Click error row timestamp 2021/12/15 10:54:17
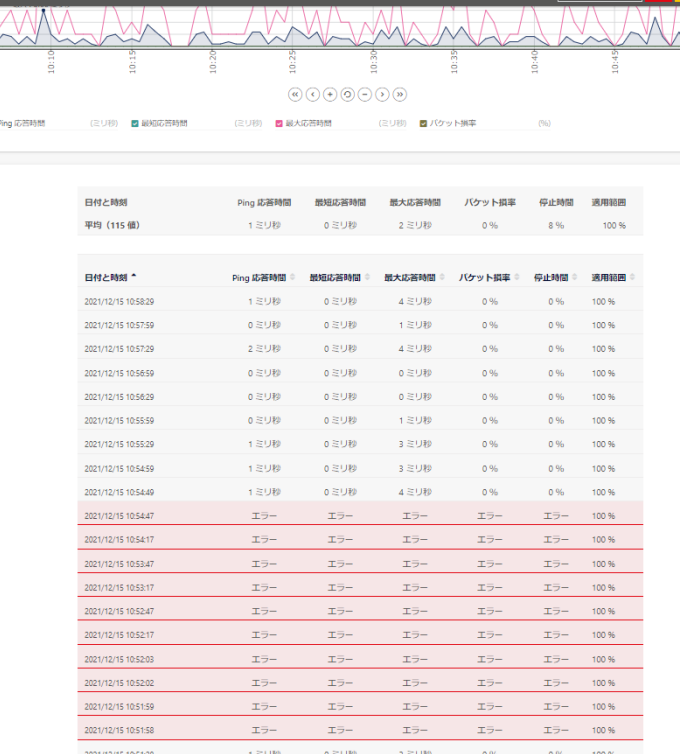Image resolution: width=680 pixels, height=754 pixels. tap(119, 540)
